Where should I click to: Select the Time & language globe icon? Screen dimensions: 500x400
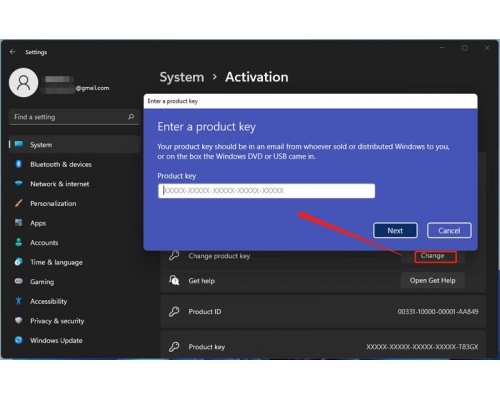click(x=19, y=262)
